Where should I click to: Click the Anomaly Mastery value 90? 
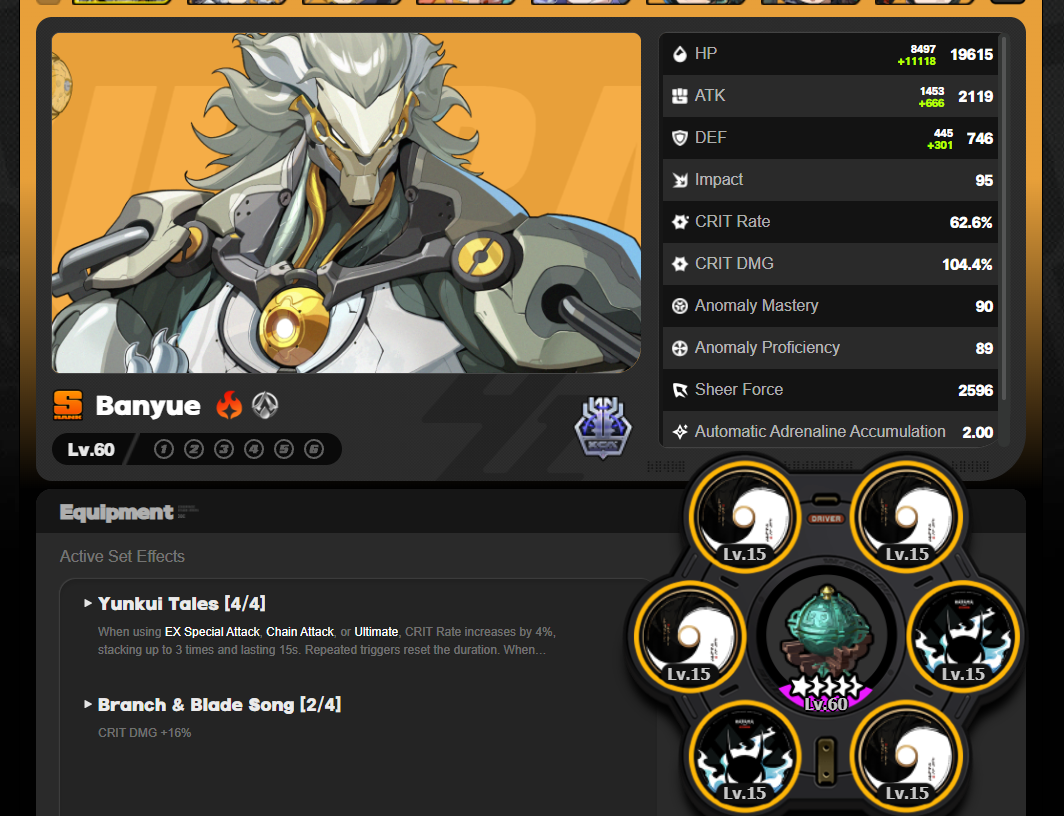(984, 307)
